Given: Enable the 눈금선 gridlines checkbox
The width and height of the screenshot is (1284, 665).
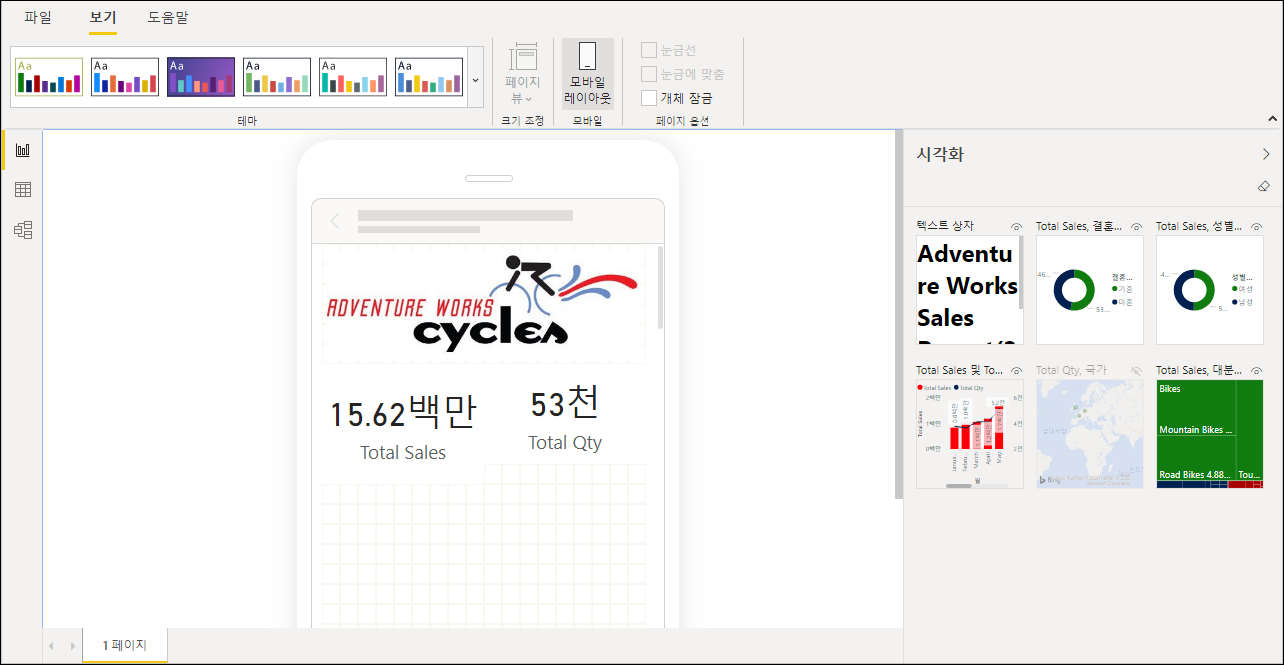Looking at the screenshot, I should [649, 50].
